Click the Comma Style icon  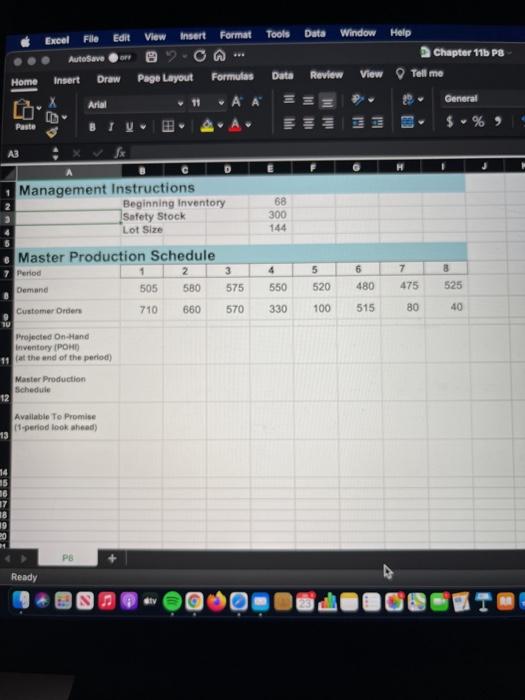(x=498, y=121)
